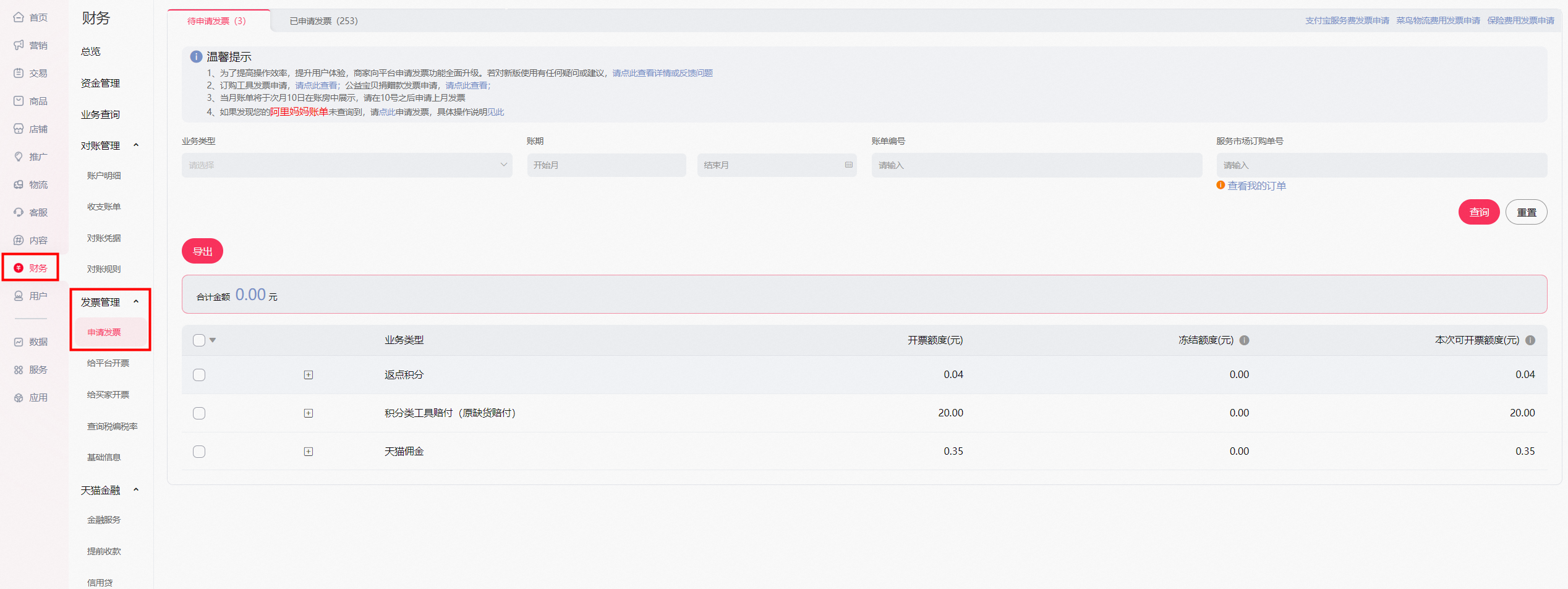
Task: Click the orange icon beside 查看我的订单
Action: 1221,185
